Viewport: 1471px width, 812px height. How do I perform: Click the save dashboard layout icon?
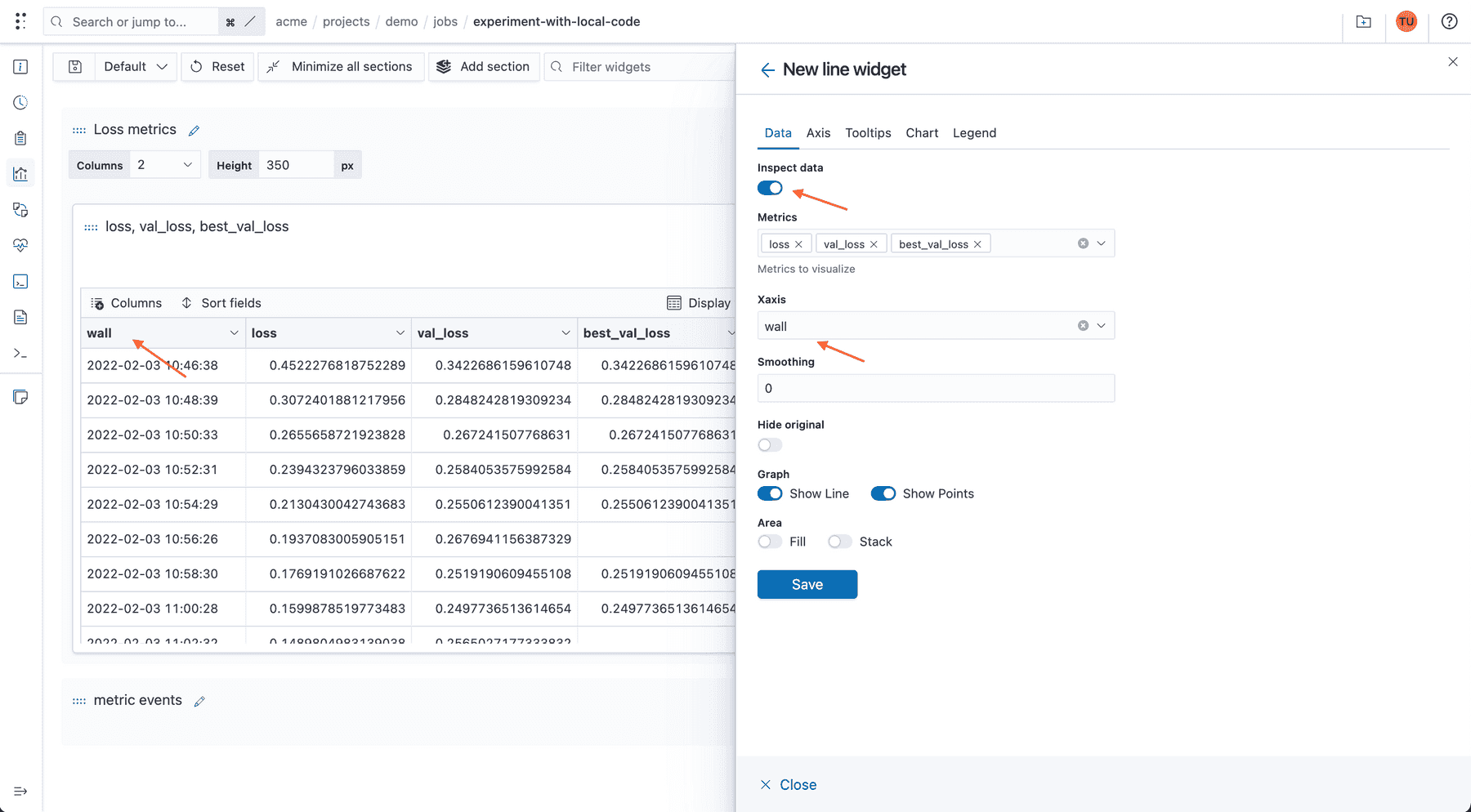pyautogui.click(x=74, y=66)
